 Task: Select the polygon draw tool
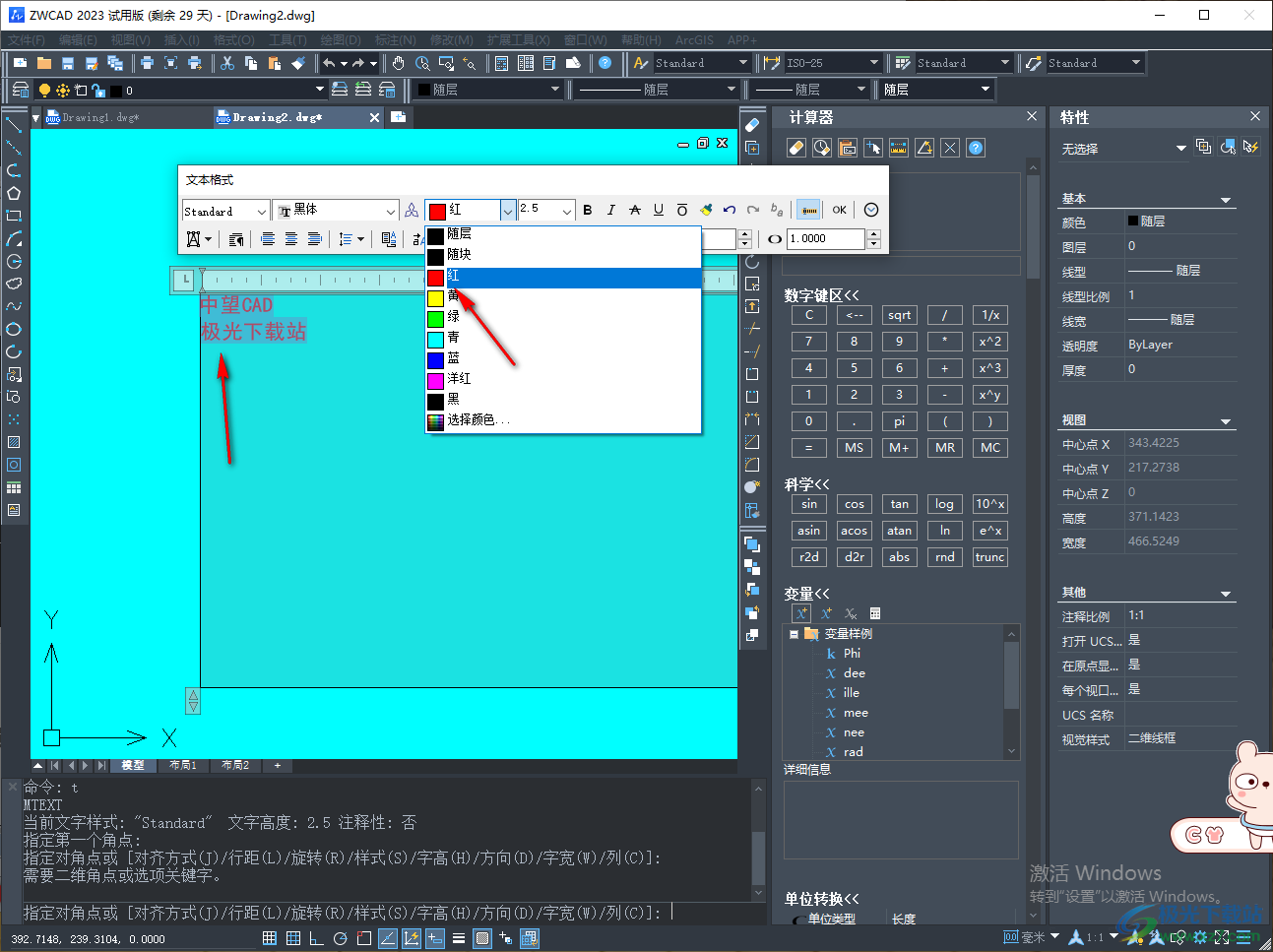(x=14, y=193)
